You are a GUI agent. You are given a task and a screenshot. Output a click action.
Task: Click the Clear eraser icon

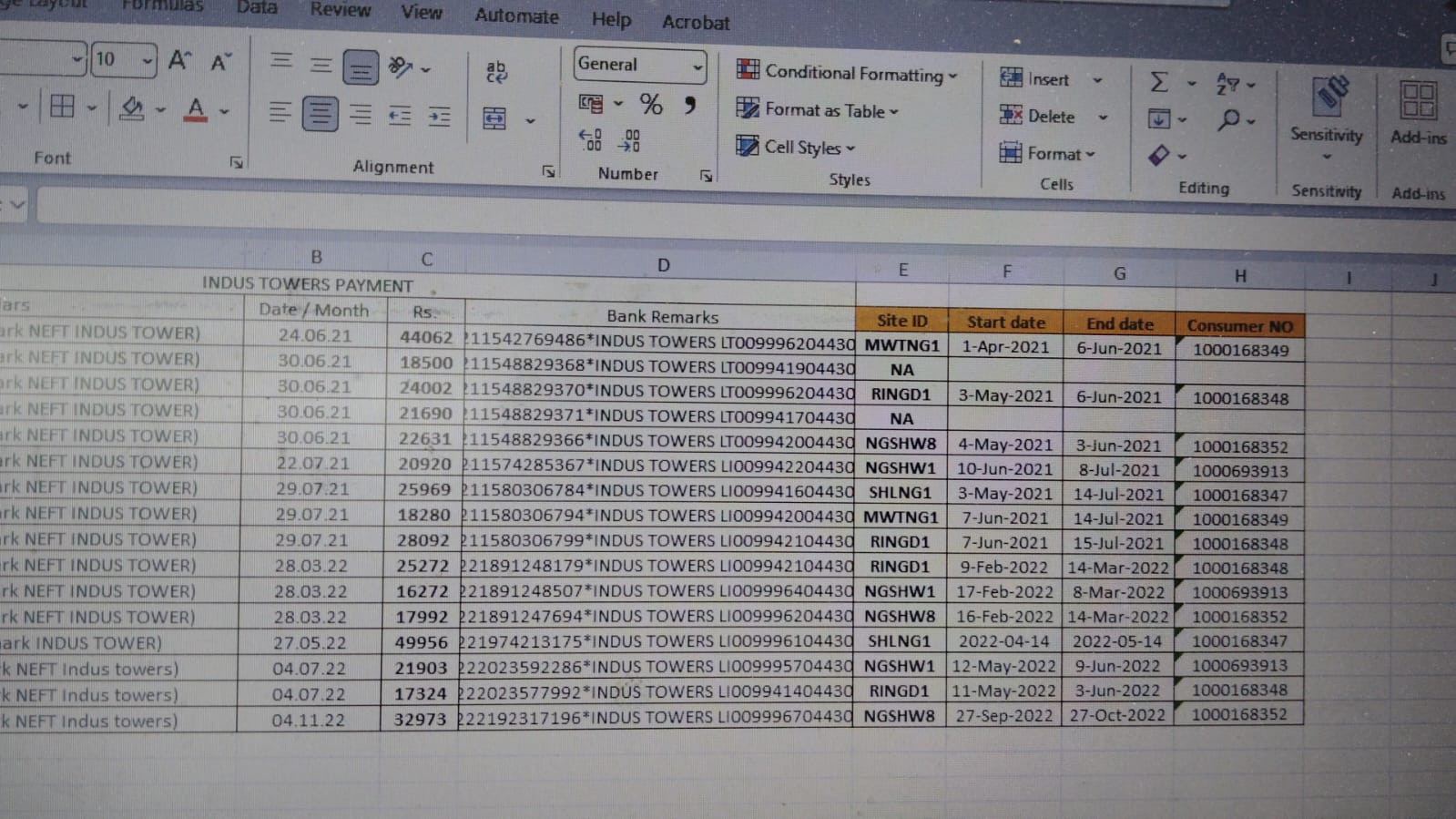click(x=1159, y=155)
